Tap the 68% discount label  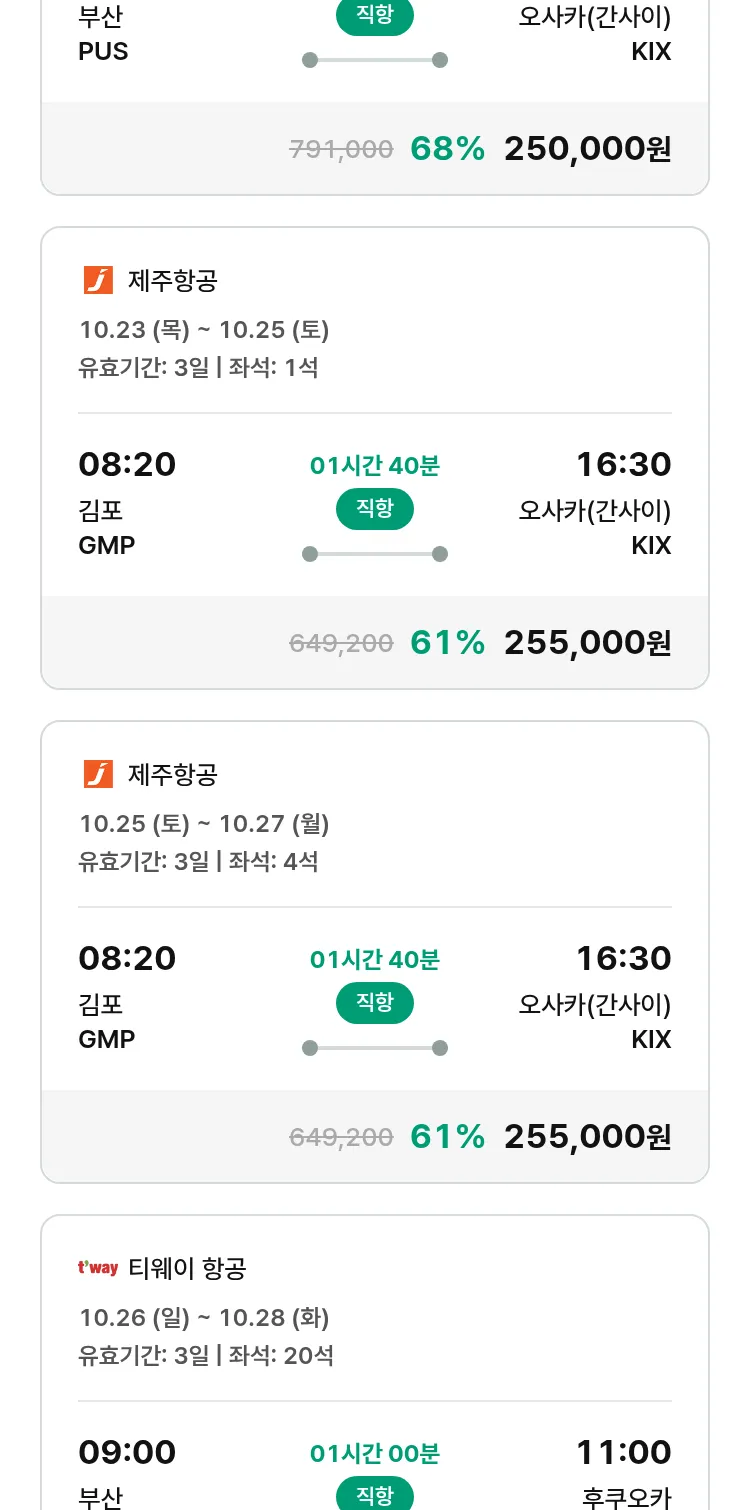(447, 149)
